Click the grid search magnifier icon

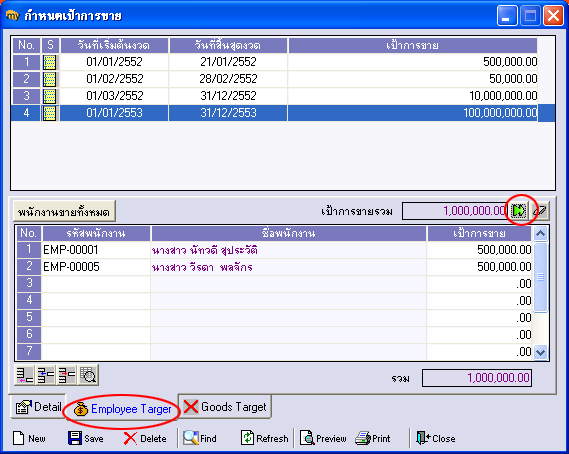pyautogui.click(x=88, y=375)
